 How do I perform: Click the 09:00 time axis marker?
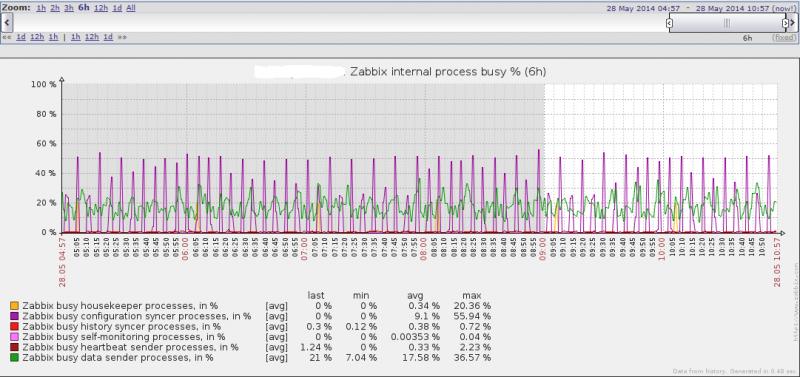543,248
